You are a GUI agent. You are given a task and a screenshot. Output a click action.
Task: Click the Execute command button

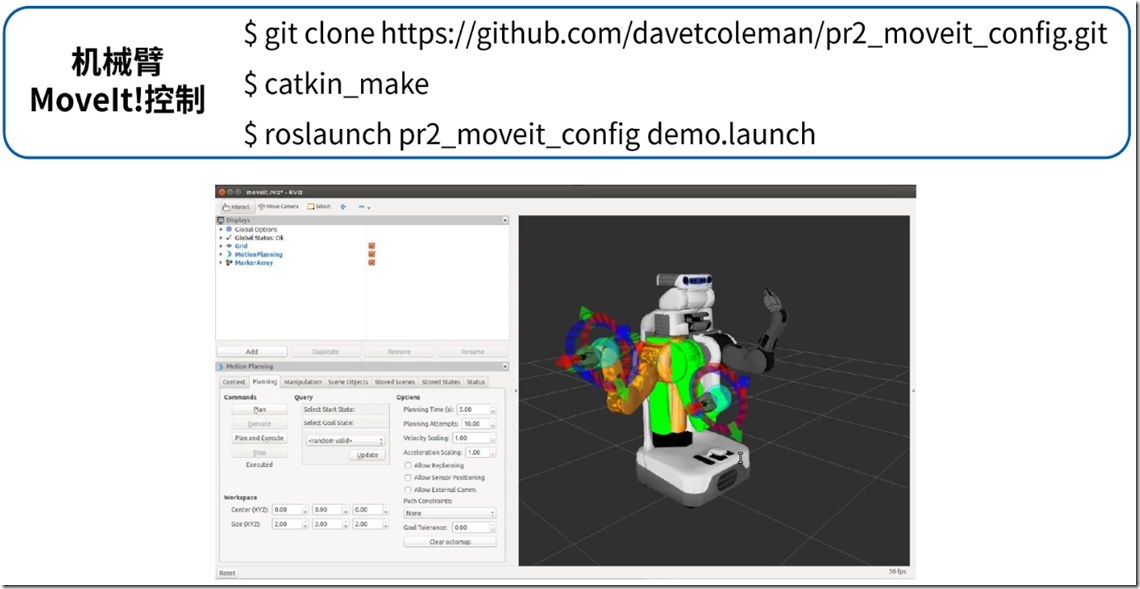pos(260,424)
